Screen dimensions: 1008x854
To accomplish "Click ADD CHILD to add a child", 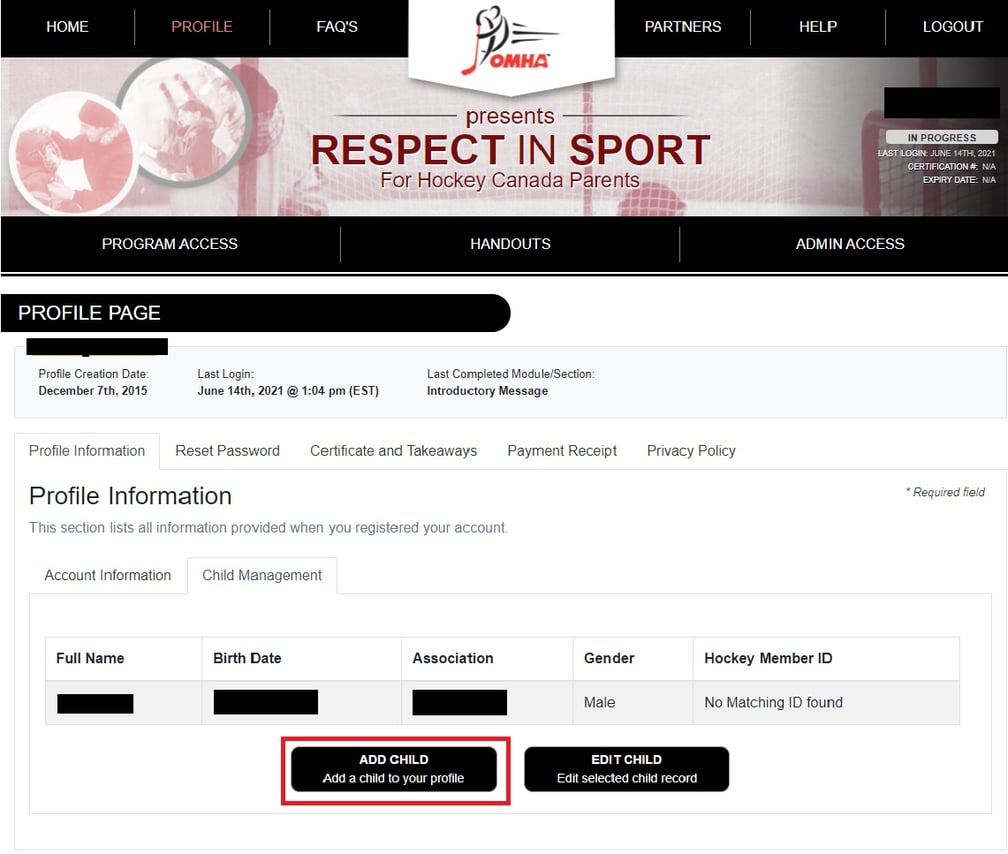I will [394, 769].
